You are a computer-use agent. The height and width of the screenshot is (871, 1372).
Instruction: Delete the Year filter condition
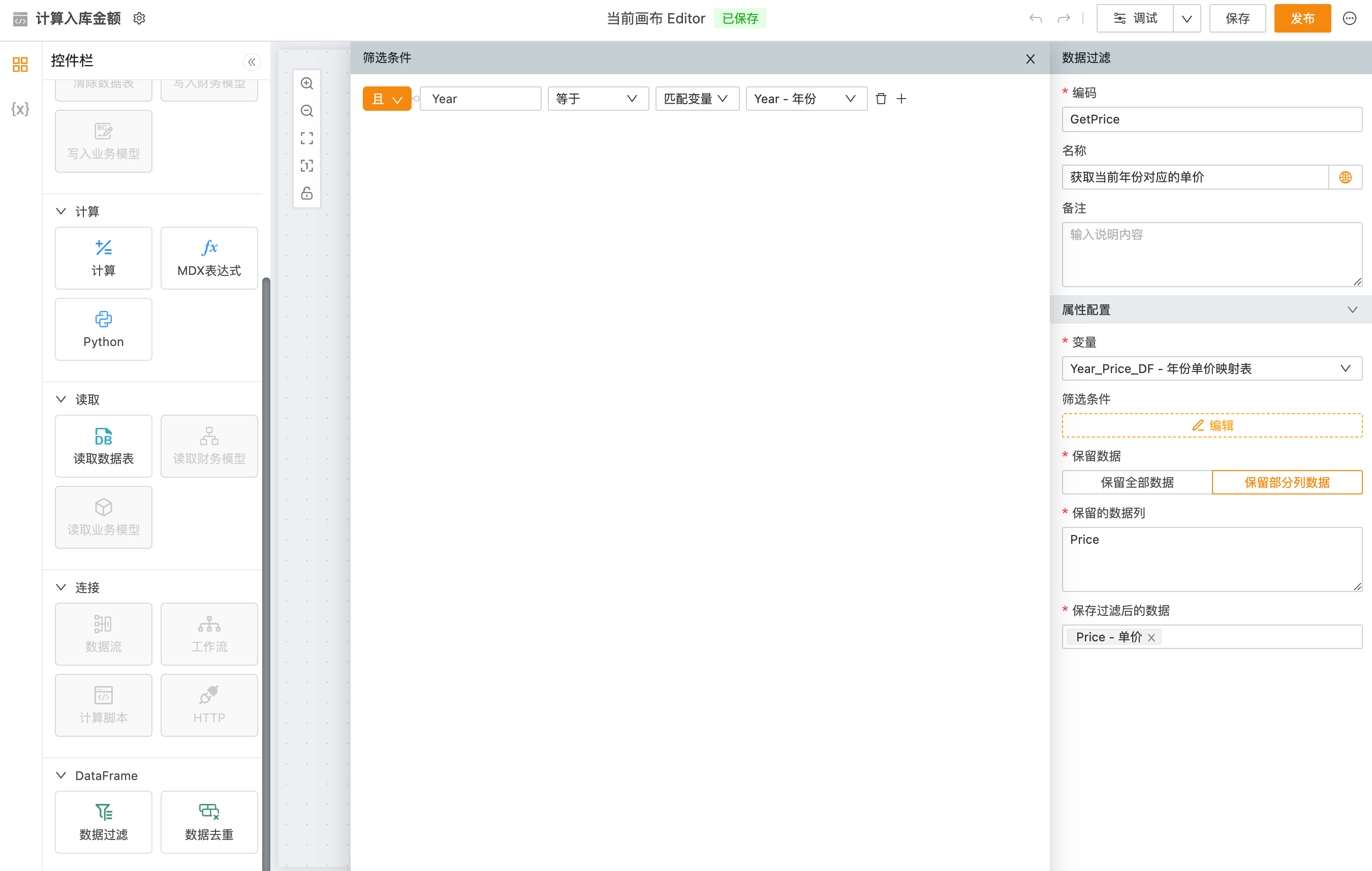point(881,99)
